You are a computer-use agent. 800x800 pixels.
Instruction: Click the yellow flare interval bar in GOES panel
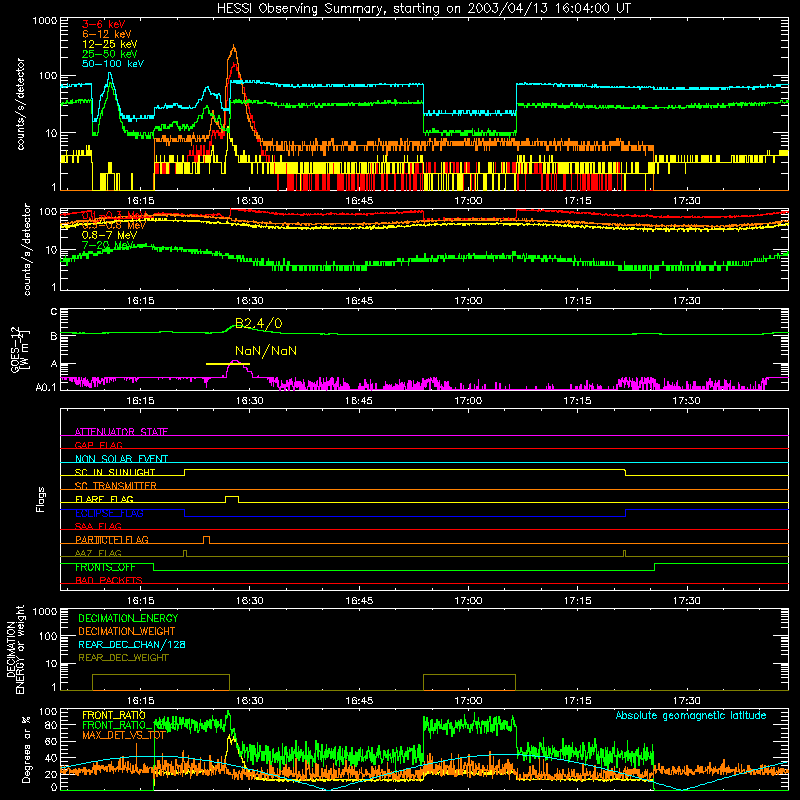(x=228, y=364)
